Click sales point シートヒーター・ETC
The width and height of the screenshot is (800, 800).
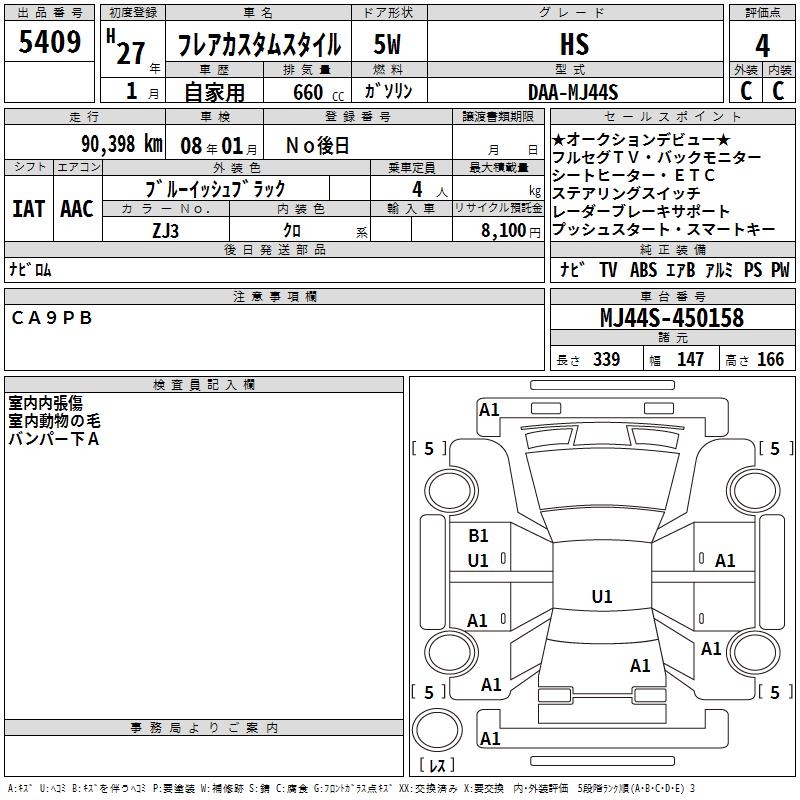(634, 176)
